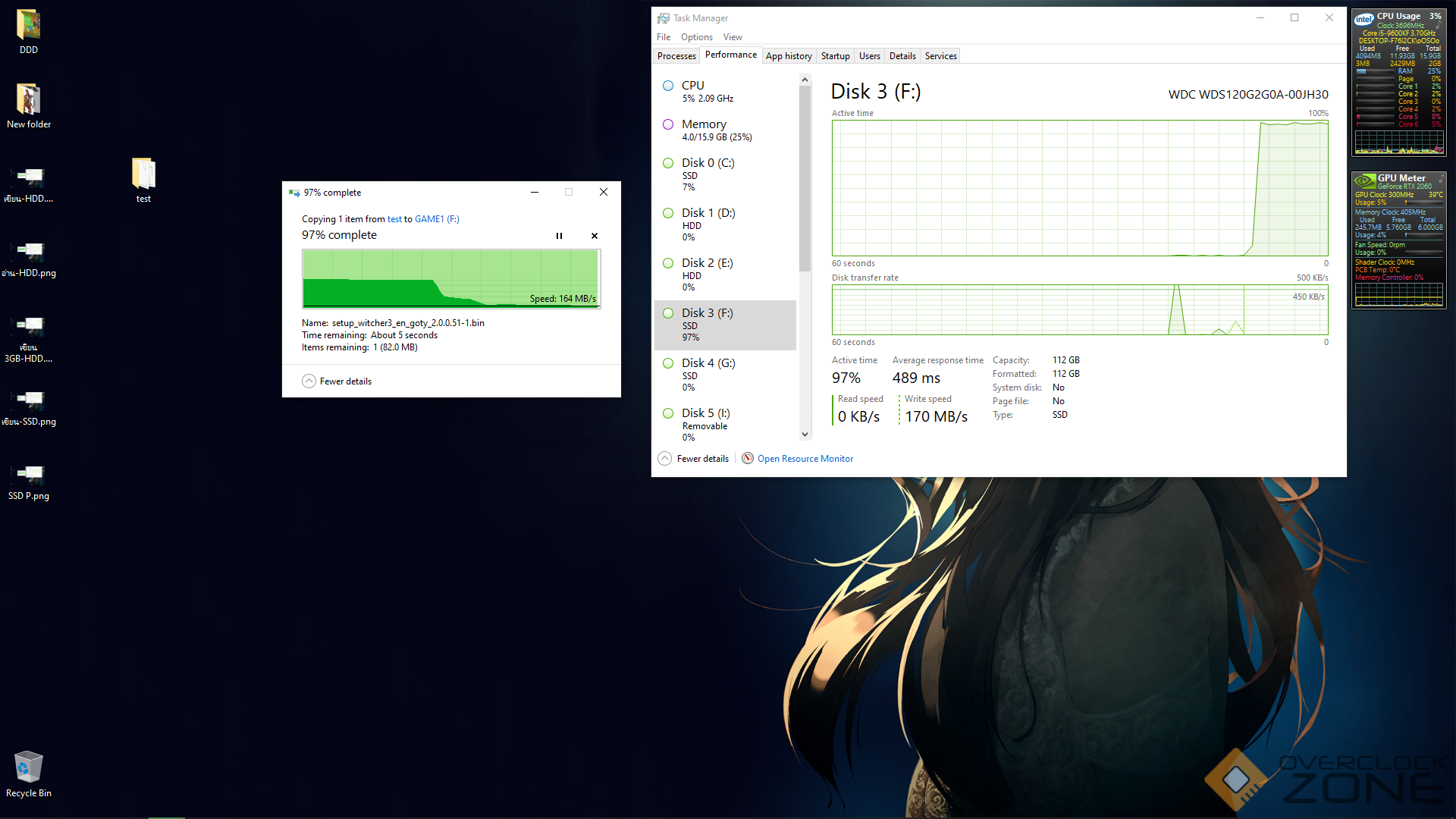Viewport: 1456px width, 819px height.
Task: Open the Options menu
Action: [x=696, y=37]
